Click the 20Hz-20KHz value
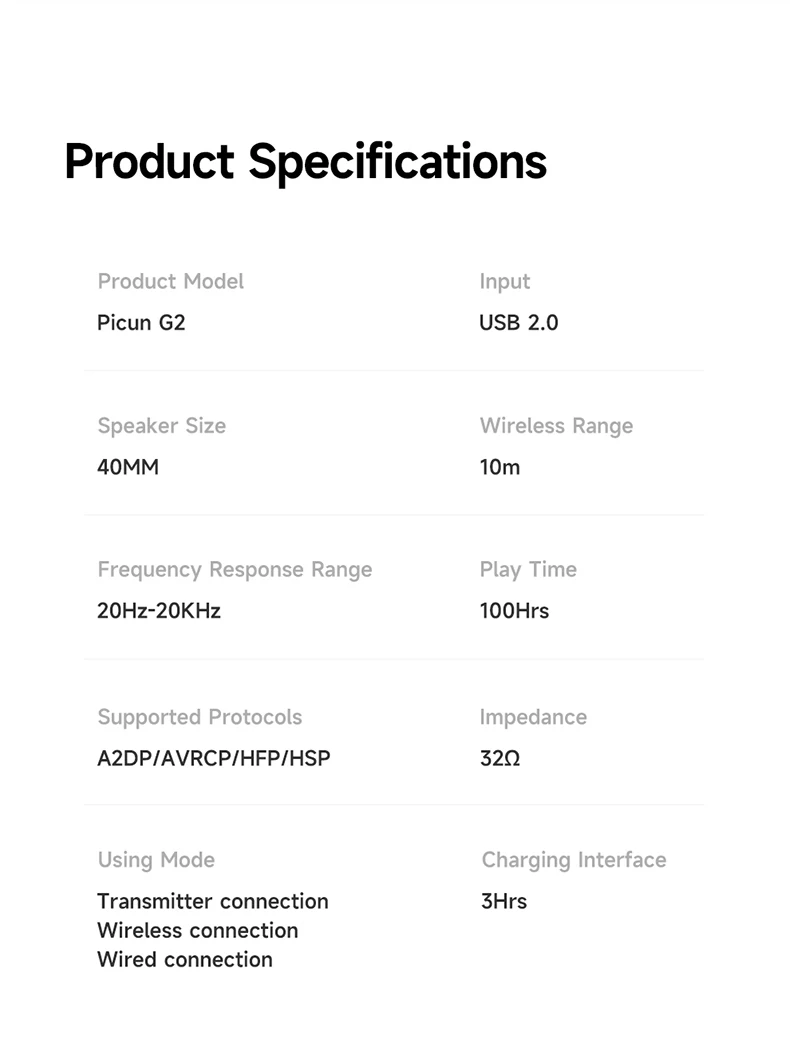Screen dimensions: 790x1053 159,611
